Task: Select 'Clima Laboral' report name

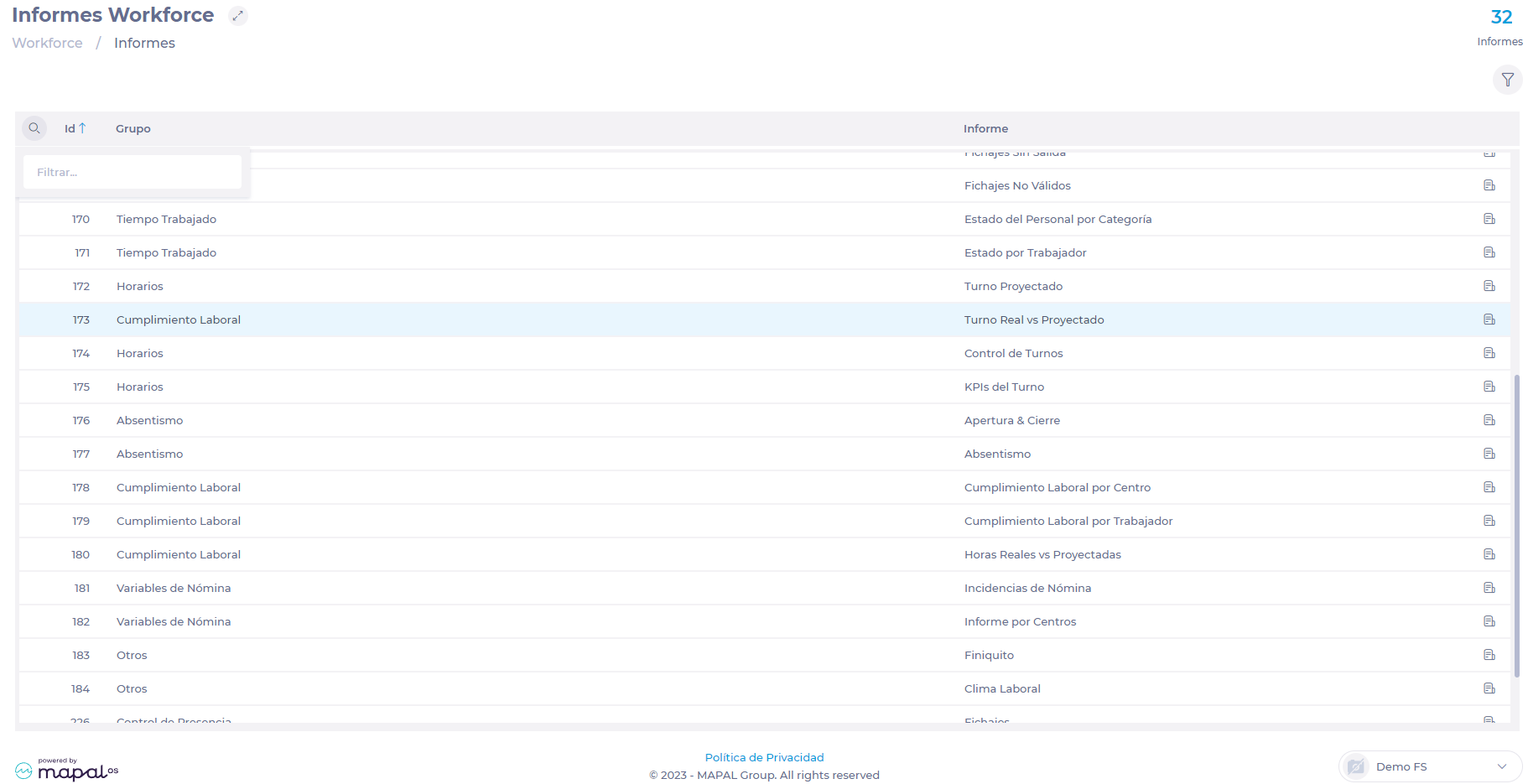Action: [1002, 688]
